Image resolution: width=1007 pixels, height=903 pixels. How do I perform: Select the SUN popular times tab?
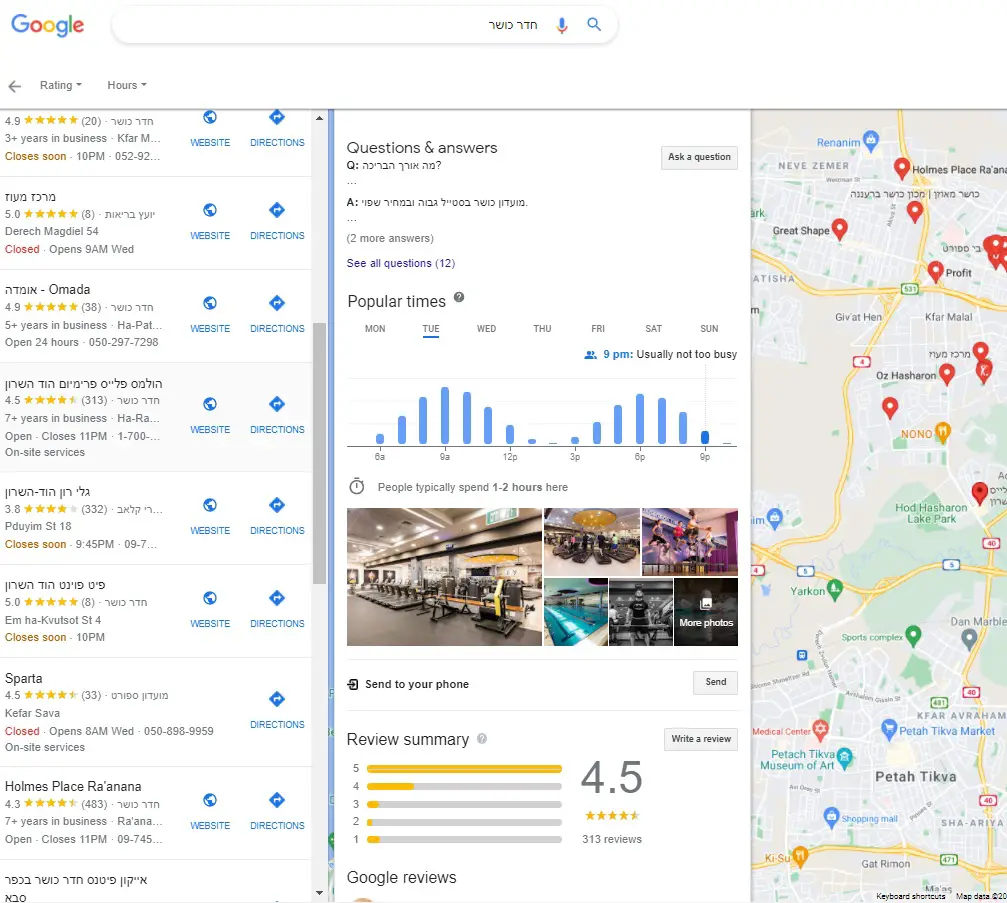tap(709, 329)
